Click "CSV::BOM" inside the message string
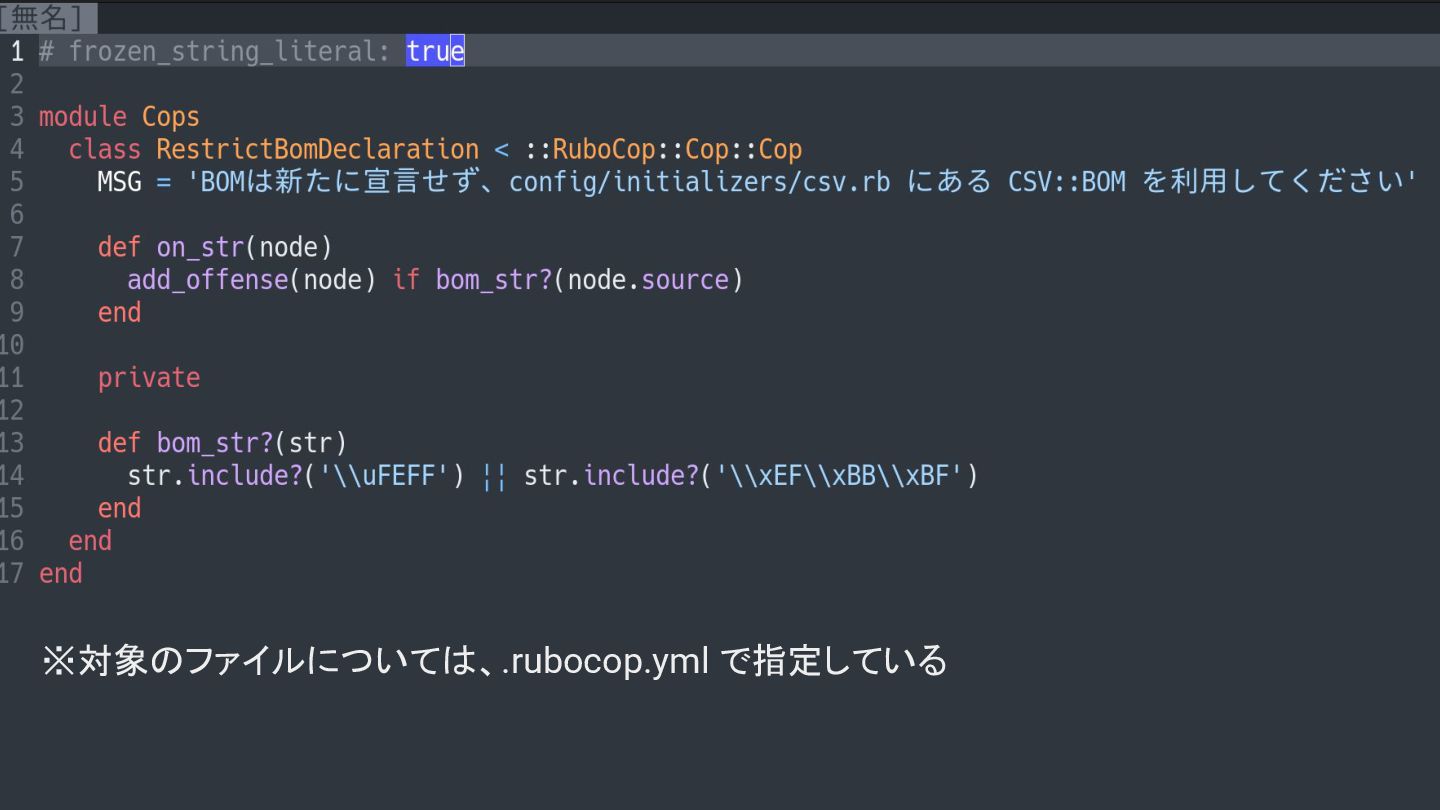 pyautogui.click(x=1066, y=182)
